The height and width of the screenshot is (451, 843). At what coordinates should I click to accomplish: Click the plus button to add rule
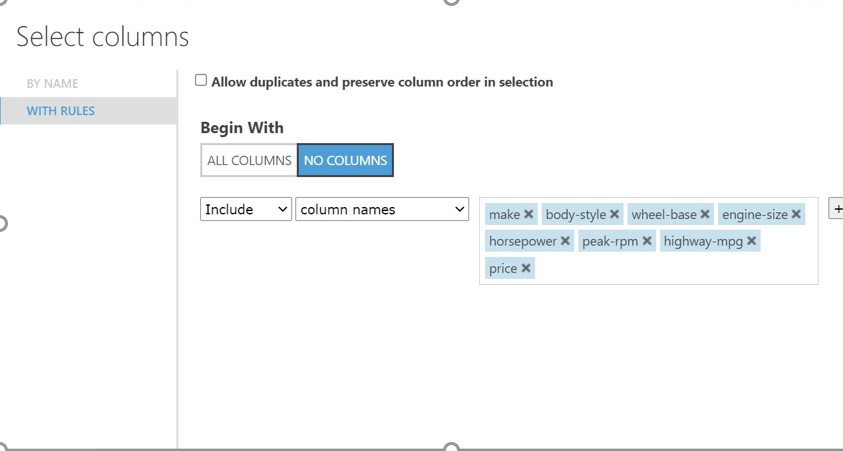(x=837, y=209)
